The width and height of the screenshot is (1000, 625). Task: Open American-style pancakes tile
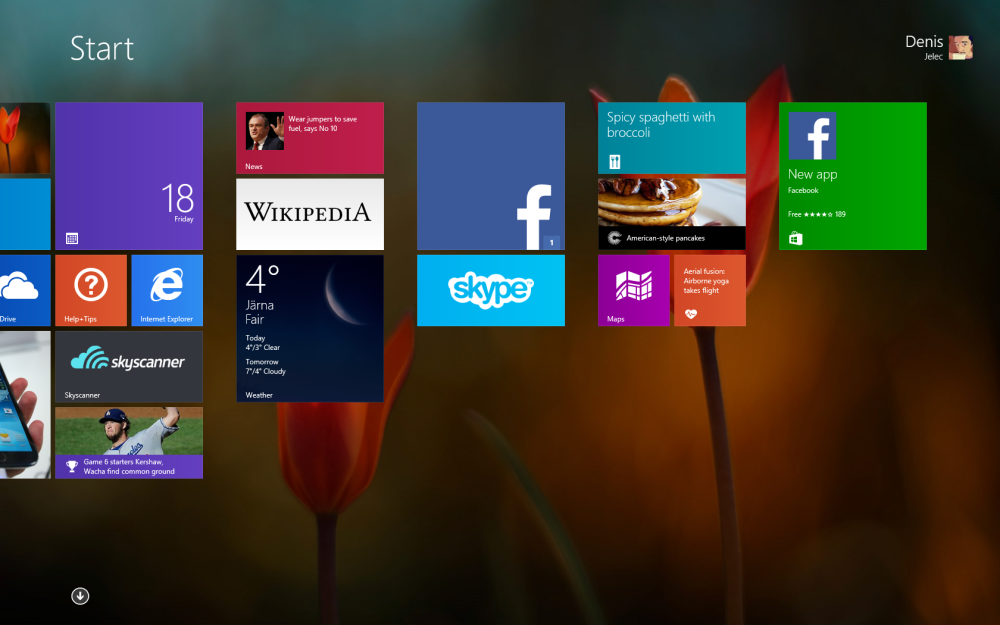coord(671,213)
